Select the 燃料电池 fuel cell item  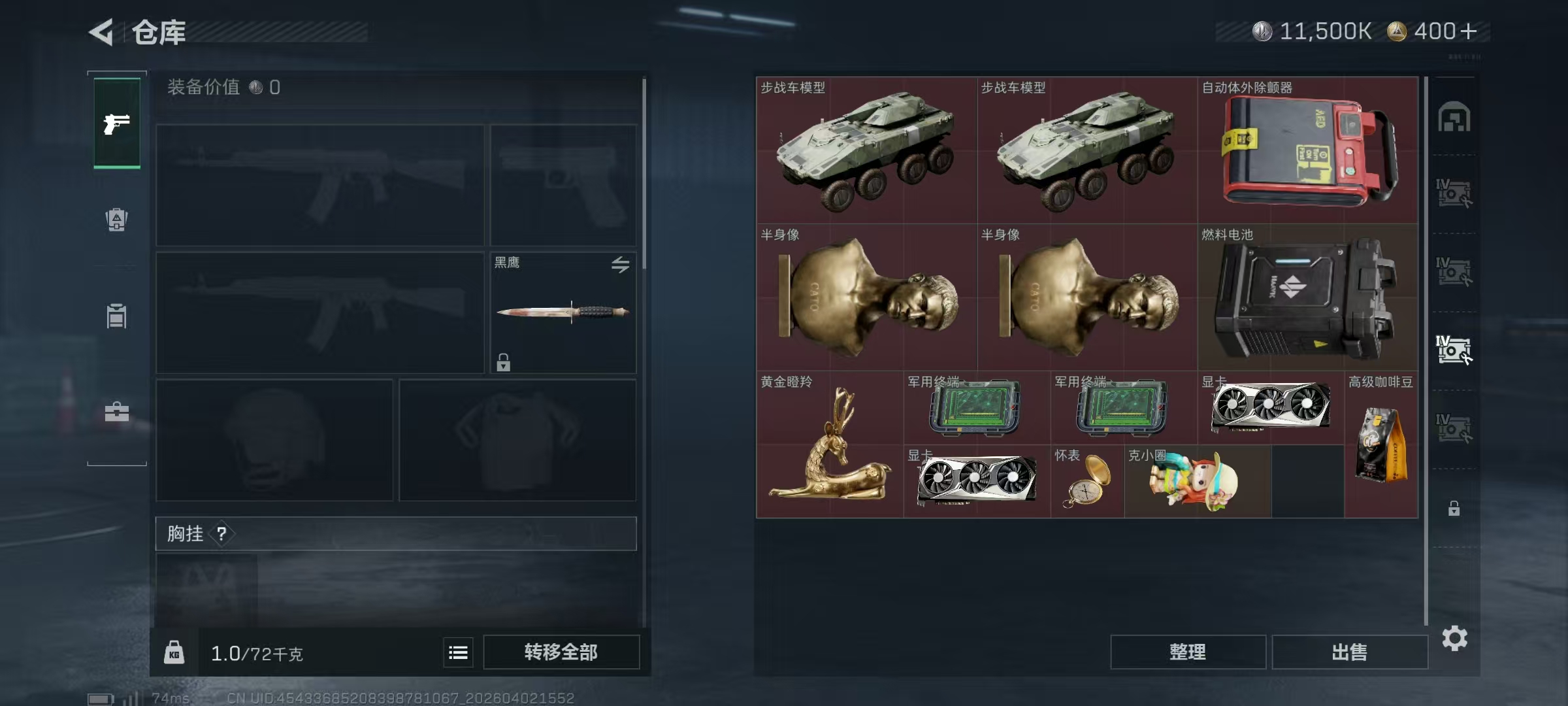tap(1308, 297)
